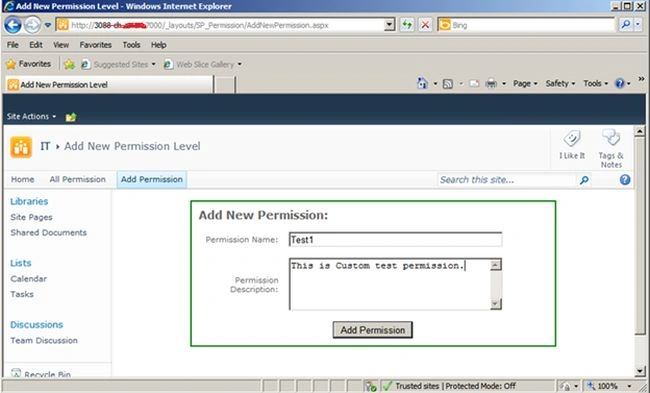Expand the command bar overflow chevron
The height and width of the screenshot is (393, 650).
click(641, 79)
